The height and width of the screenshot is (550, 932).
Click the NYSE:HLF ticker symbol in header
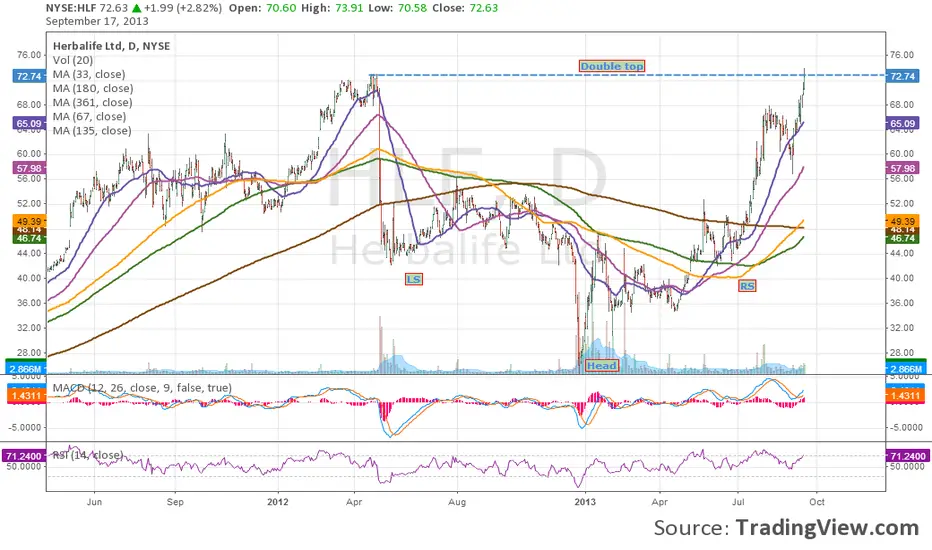(x=71, y=8)
